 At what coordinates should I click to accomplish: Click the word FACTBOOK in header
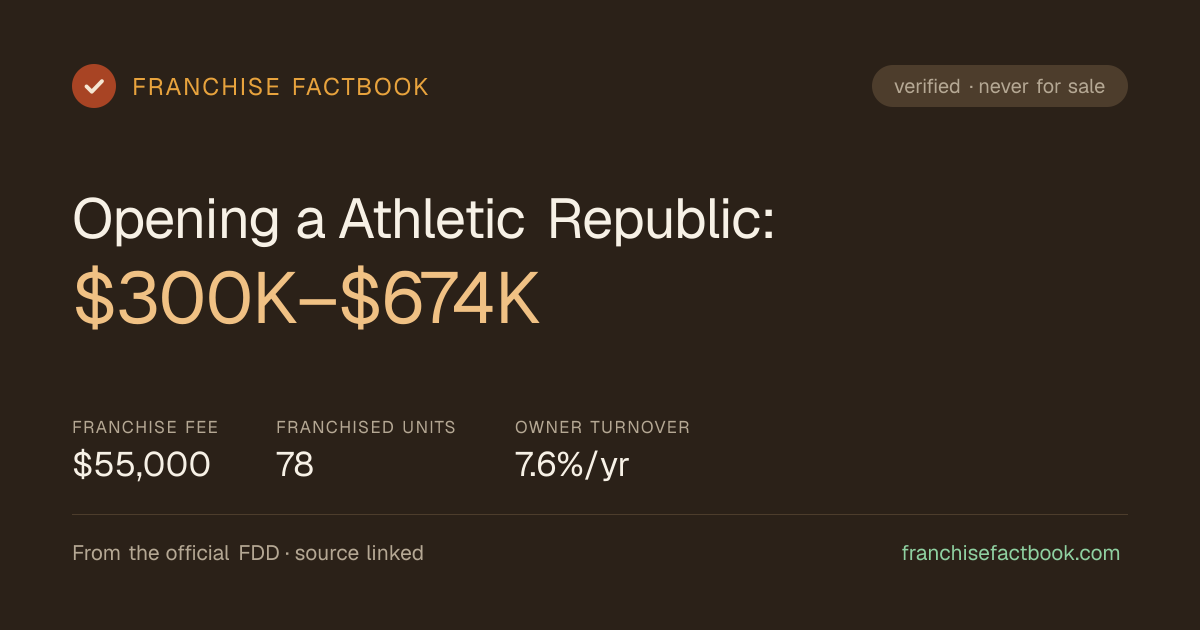[361, 87]
